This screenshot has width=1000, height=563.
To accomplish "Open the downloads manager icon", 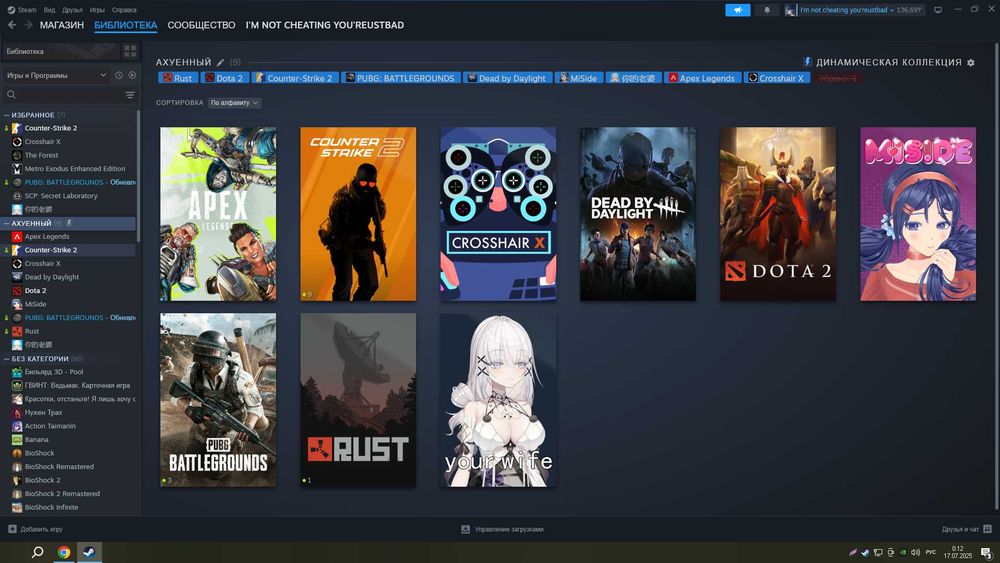I will point(466,529).
